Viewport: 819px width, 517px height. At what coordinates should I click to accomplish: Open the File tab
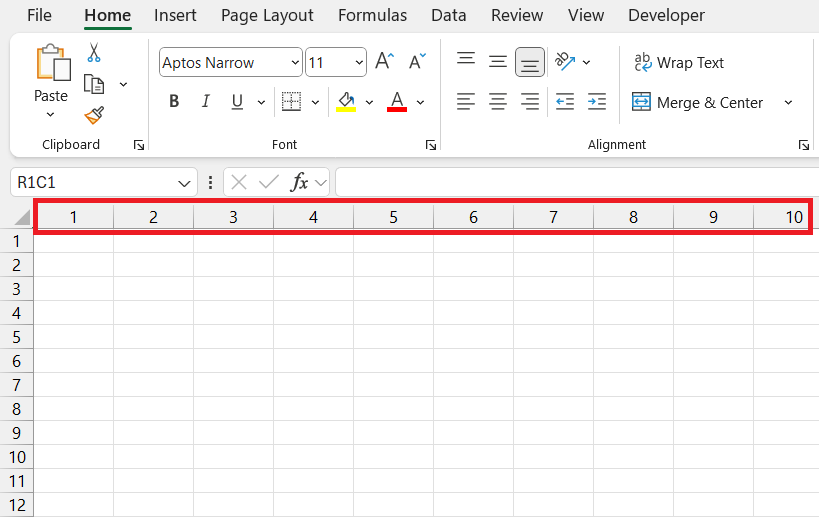39,15
